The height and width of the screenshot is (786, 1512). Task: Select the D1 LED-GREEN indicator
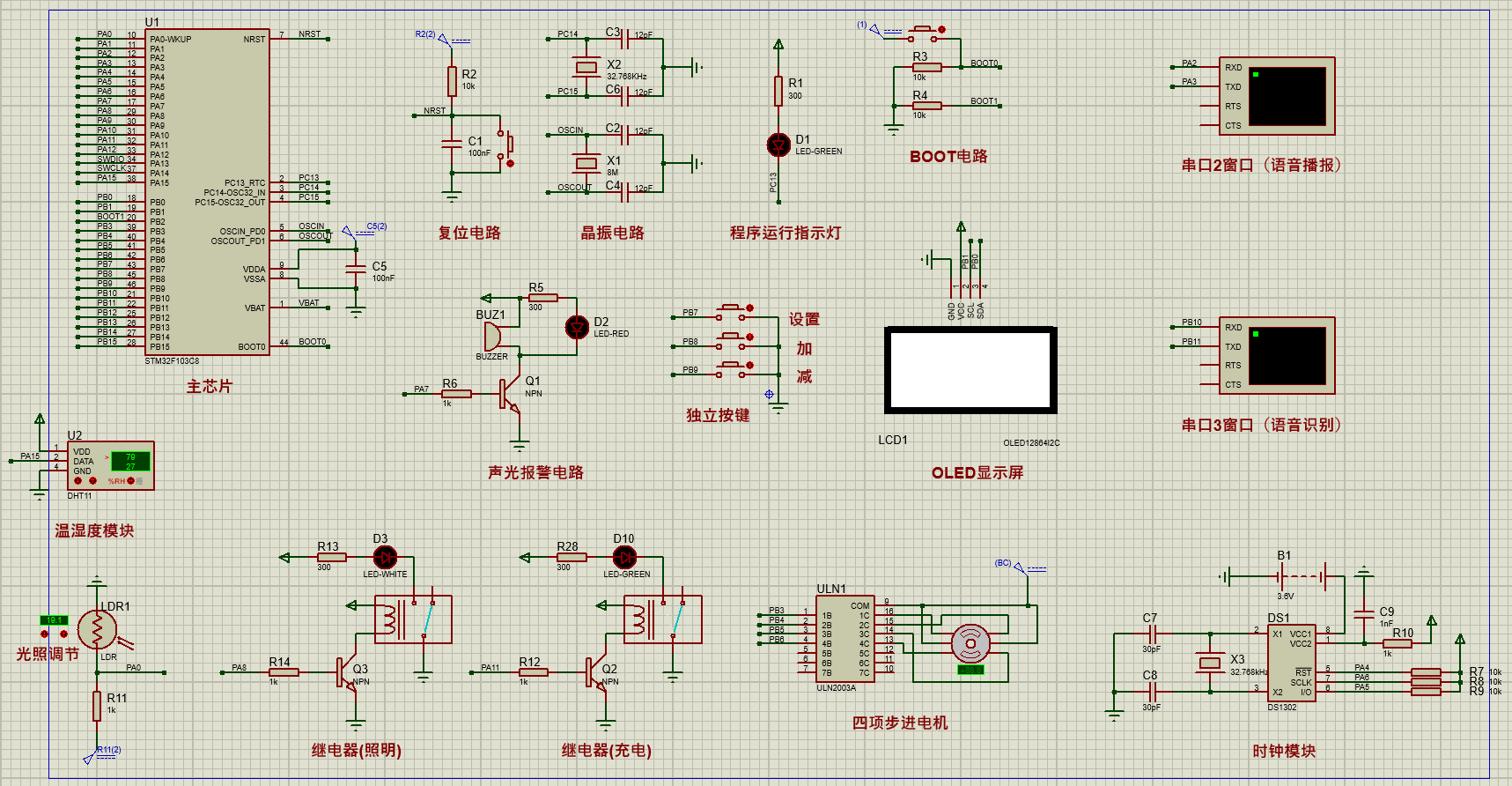point(778,145)
